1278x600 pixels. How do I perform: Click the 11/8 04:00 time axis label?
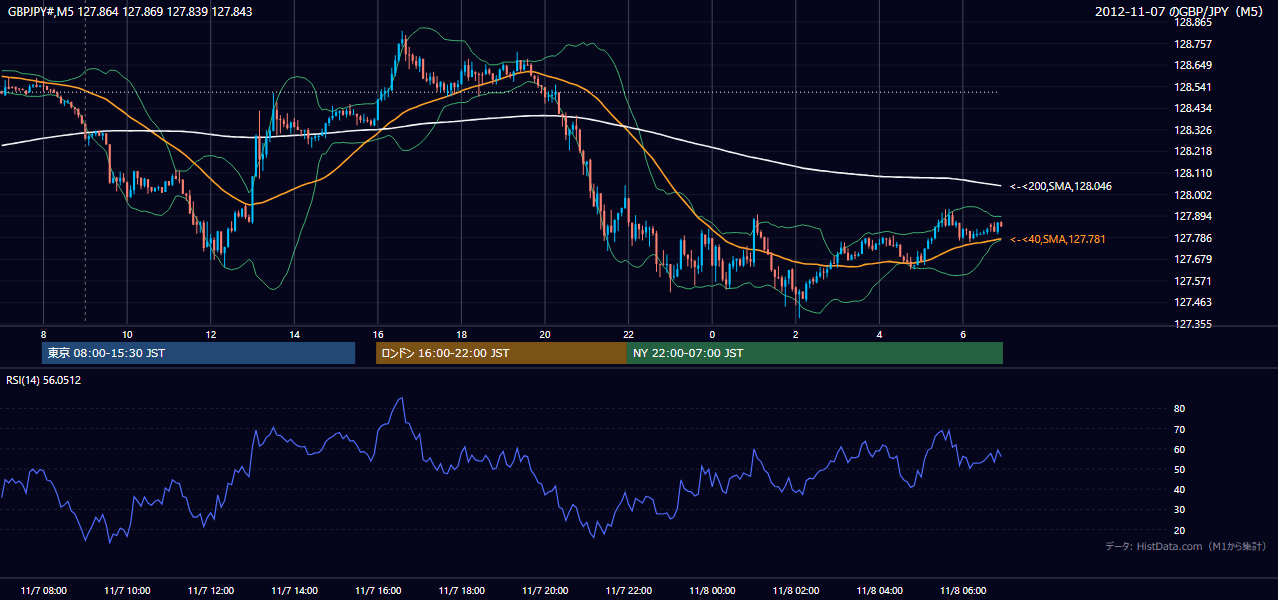(x=879, y=591)
